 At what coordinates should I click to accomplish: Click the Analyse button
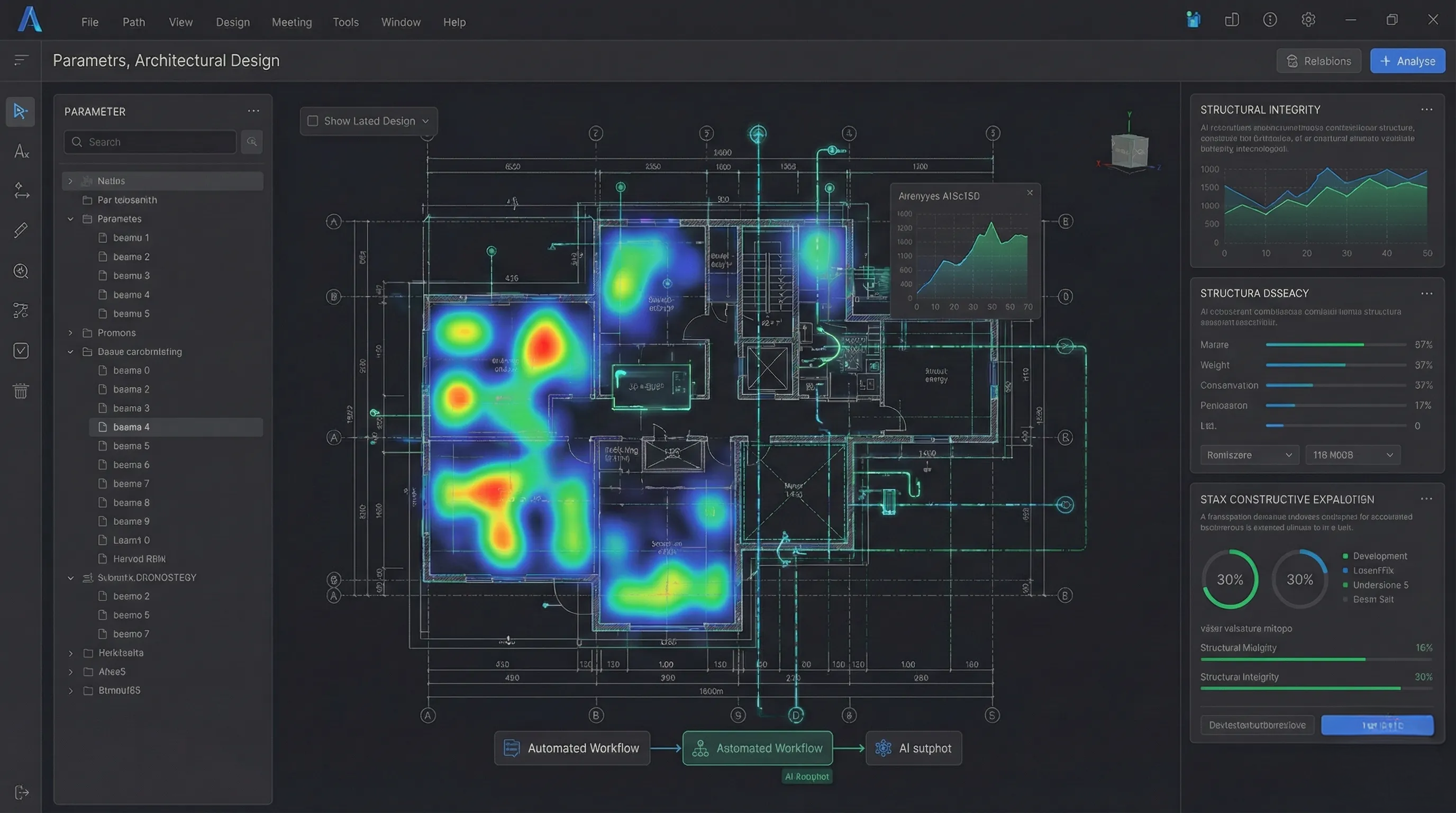pyautogui.click(x=1407, y=61)
